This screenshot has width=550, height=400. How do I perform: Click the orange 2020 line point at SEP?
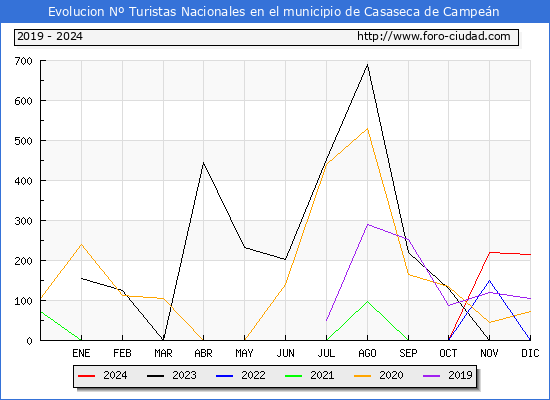408,274
